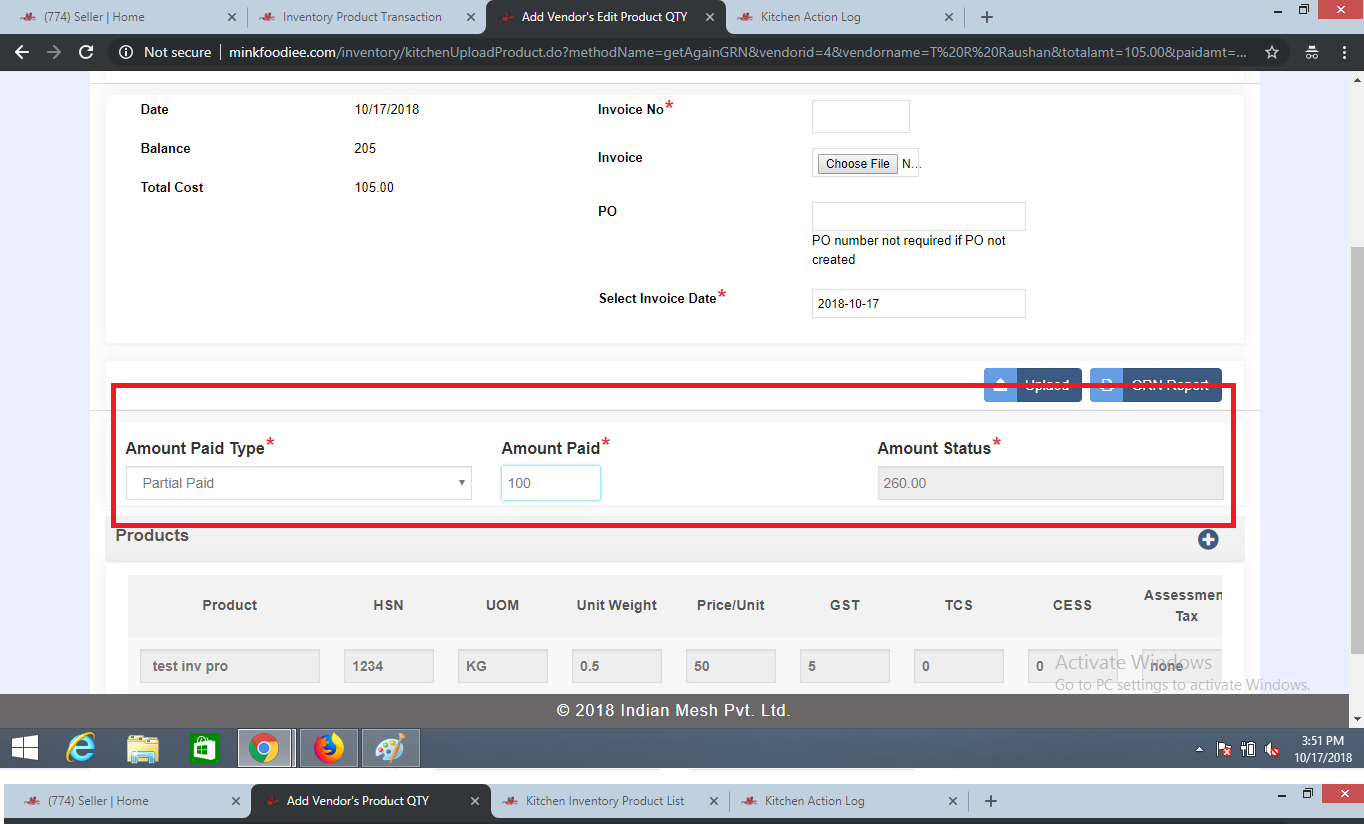View the Not secure site info

point(166,52)
